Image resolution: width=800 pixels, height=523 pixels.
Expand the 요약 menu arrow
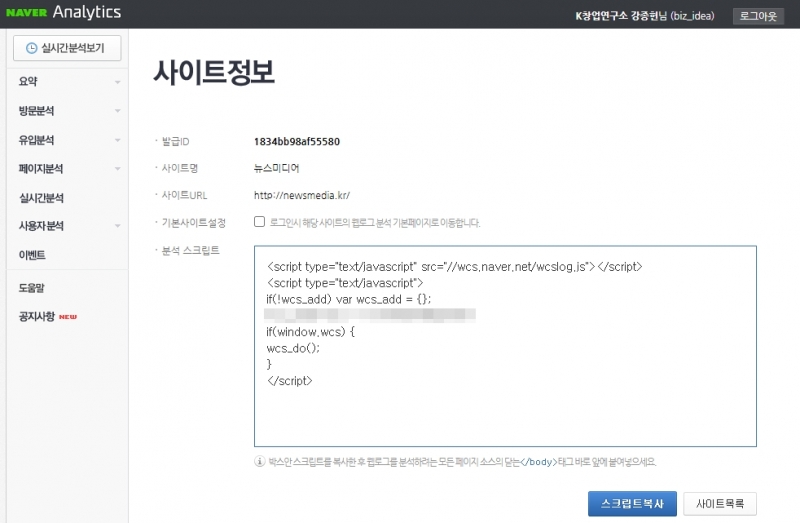point(118,82)
